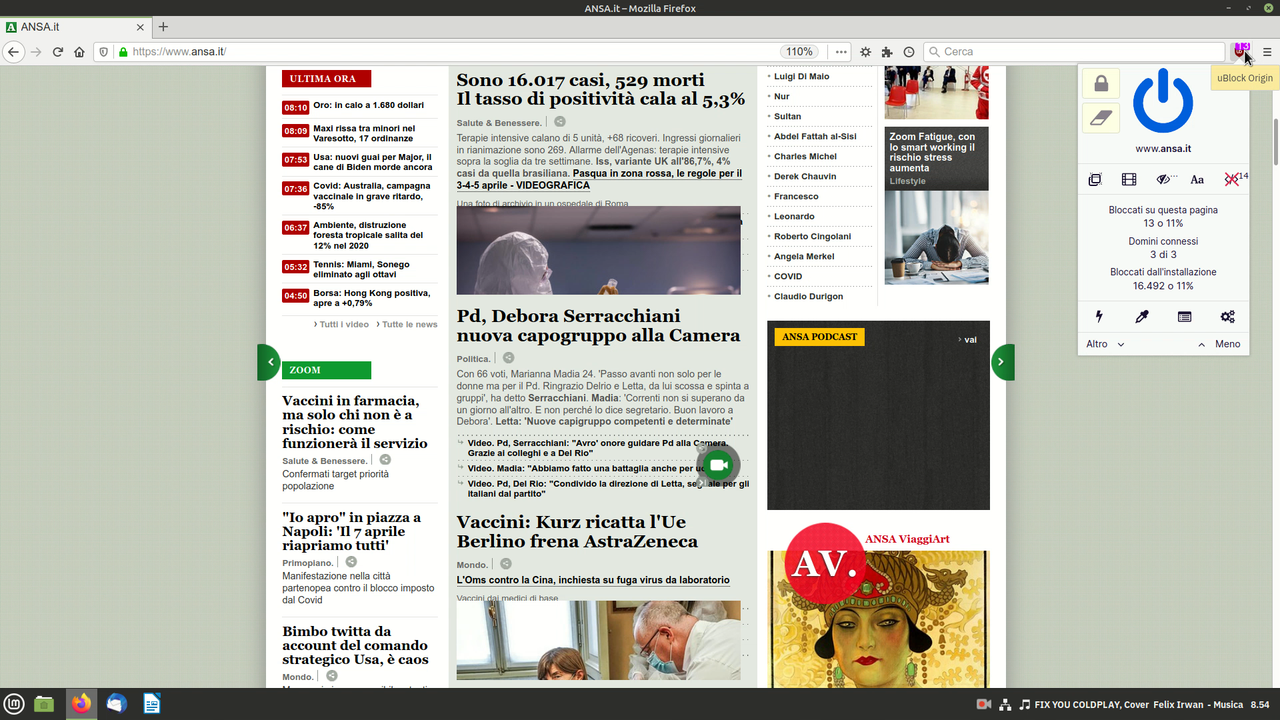1280x720 pixels.
Task: Open ANSA ViaggiArt title link
Action: (x=907, y=539)
